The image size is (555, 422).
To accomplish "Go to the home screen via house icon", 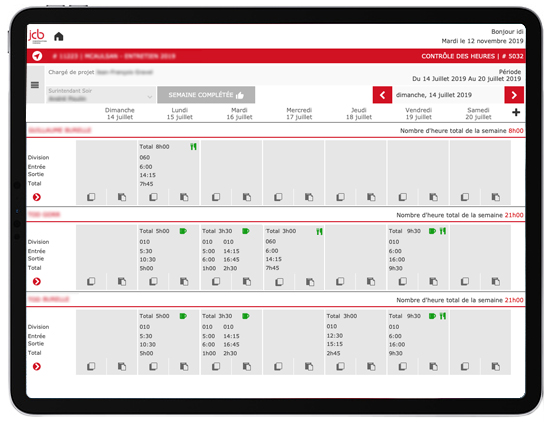I will [59, 36].
